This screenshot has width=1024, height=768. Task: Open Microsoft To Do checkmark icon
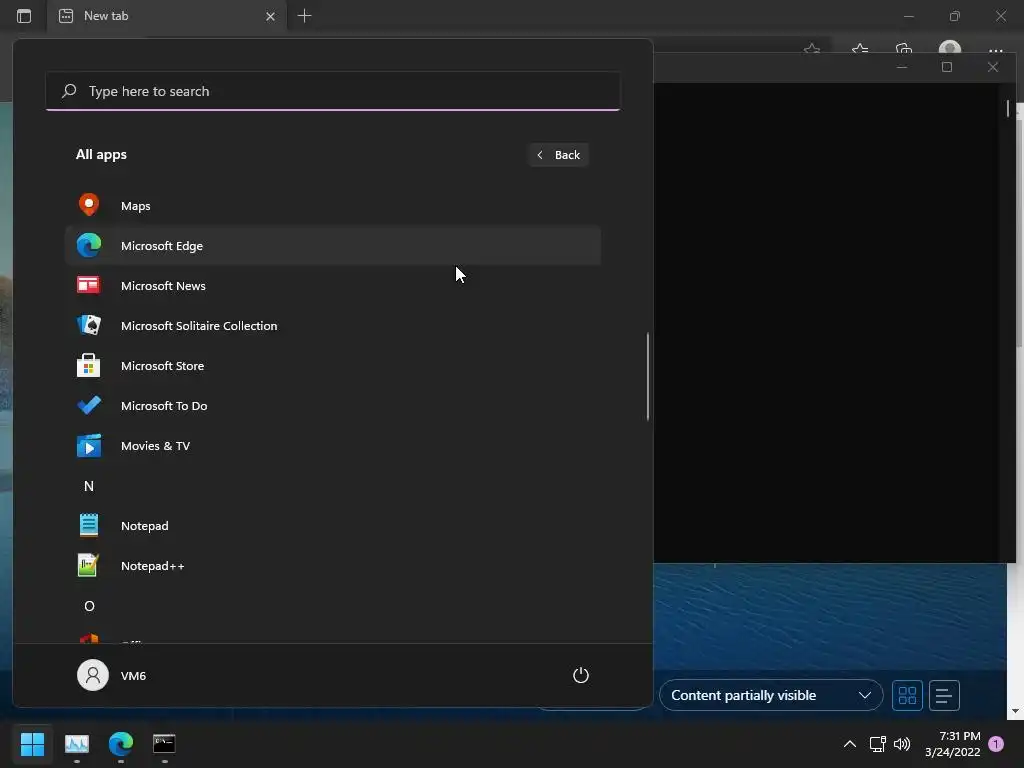click(89, 406)
